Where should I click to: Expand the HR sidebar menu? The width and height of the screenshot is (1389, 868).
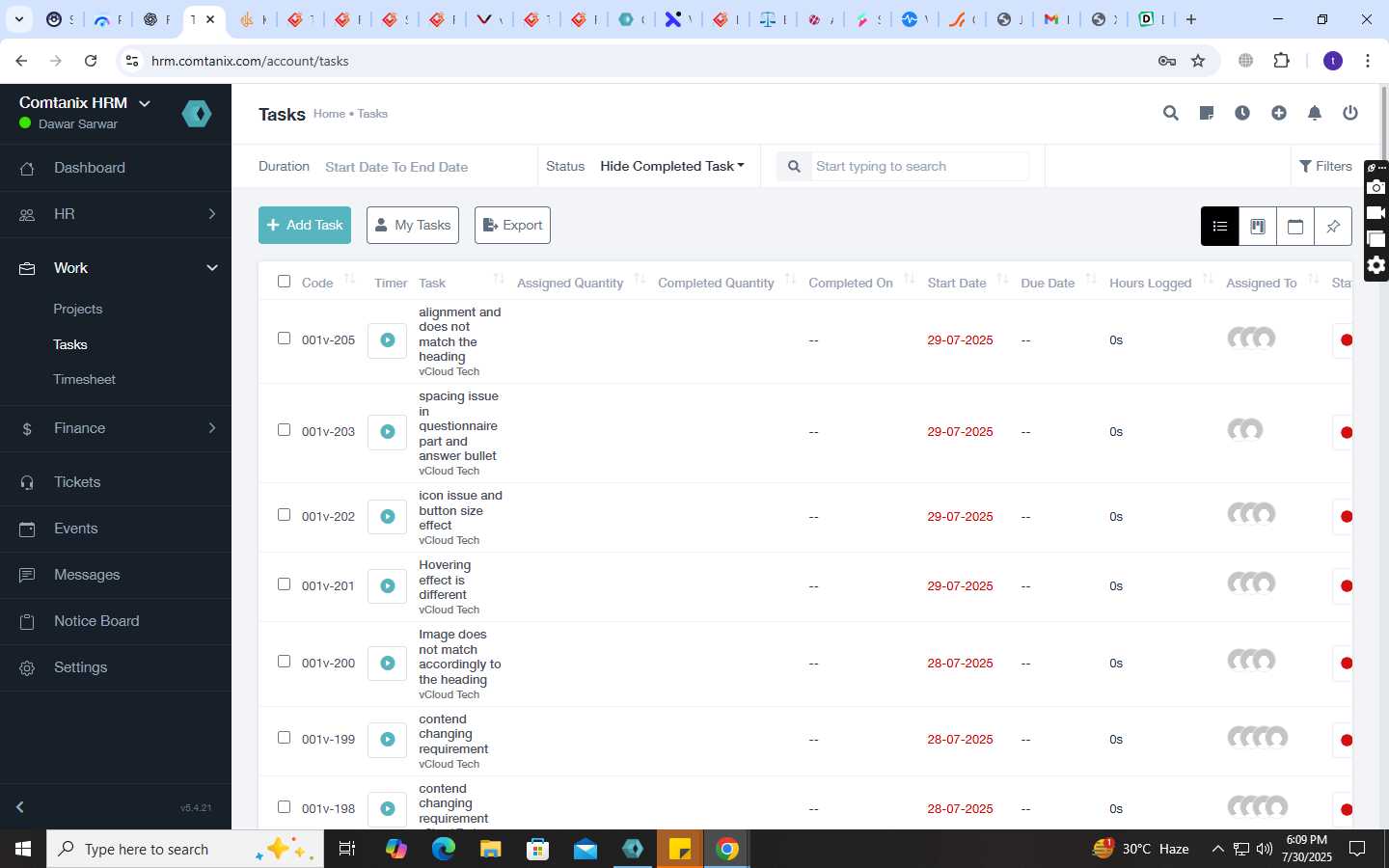(x=116, y=214)
